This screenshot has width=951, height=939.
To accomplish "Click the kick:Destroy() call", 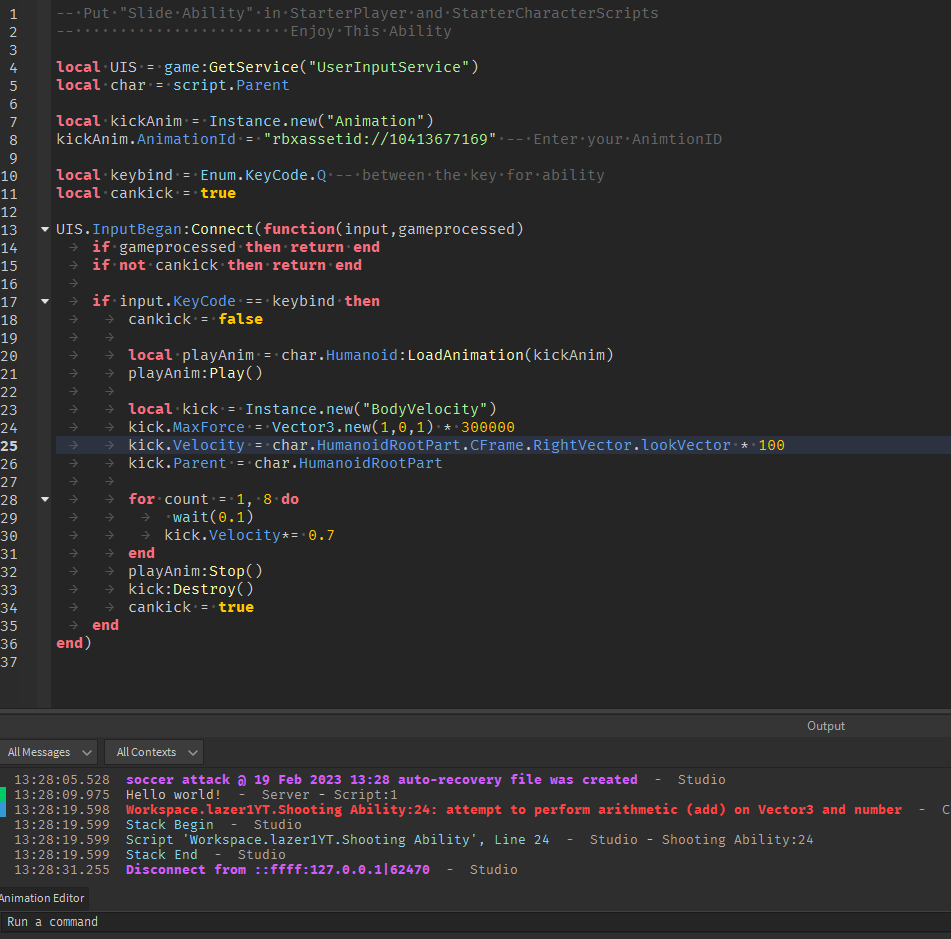I will click(190, 590).
